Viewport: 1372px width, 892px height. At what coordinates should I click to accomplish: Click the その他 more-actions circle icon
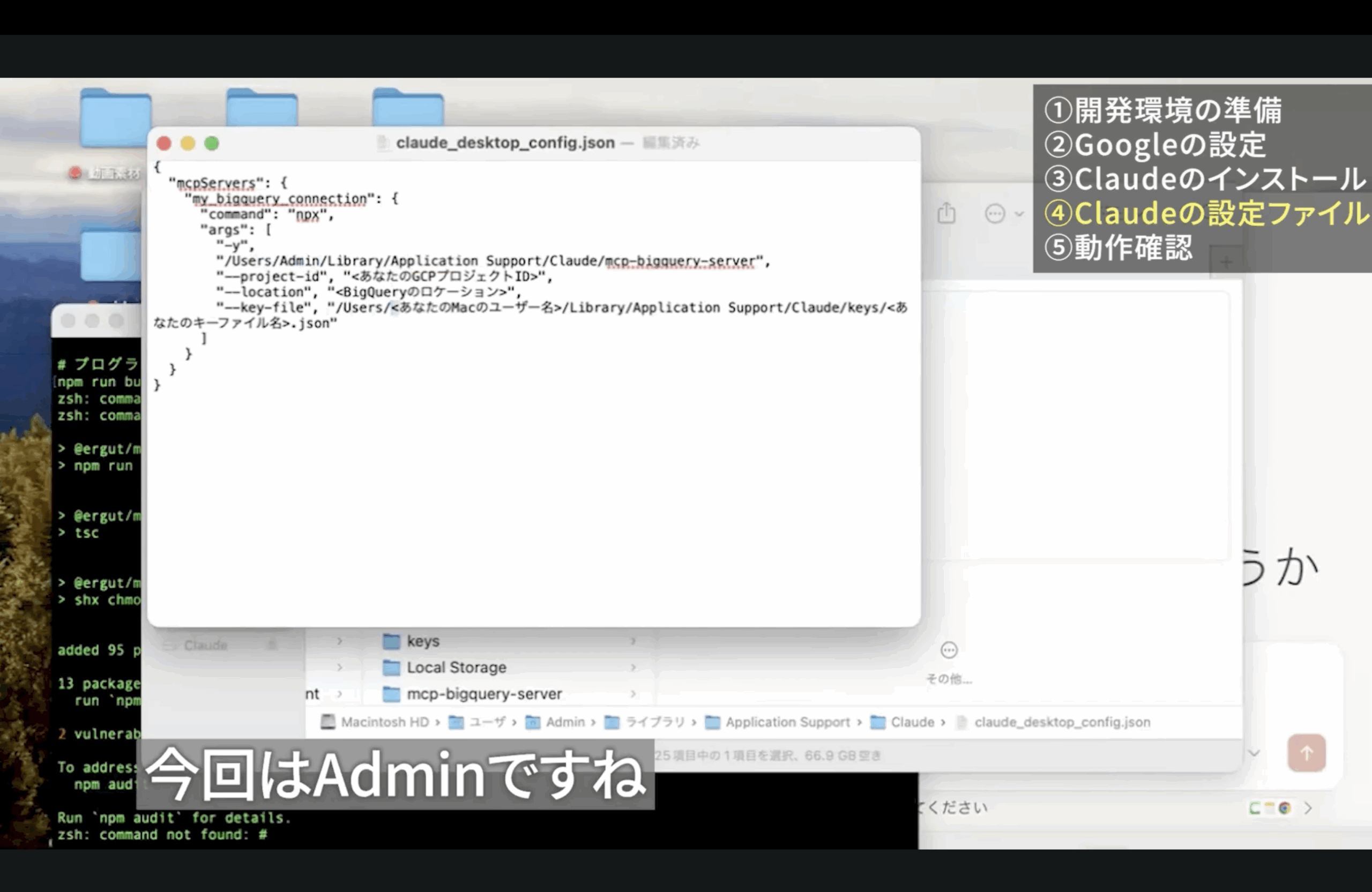click(949, 650)
